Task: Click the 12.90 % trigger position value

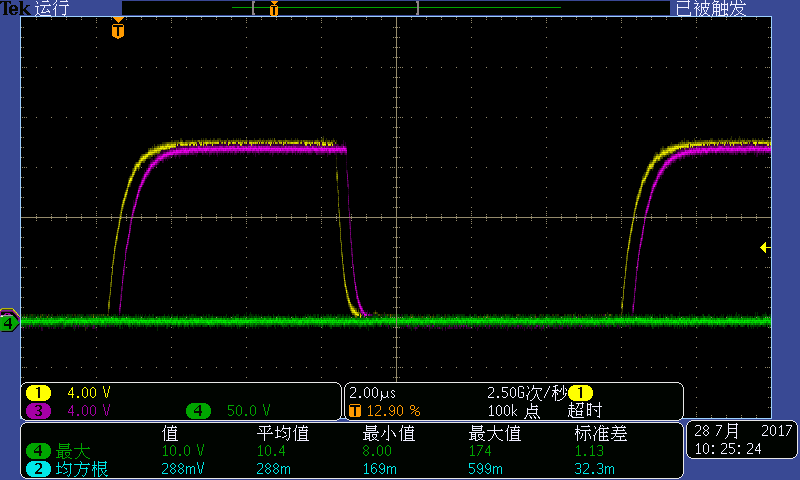Action: pyautogui.click(x=393, y=411)
